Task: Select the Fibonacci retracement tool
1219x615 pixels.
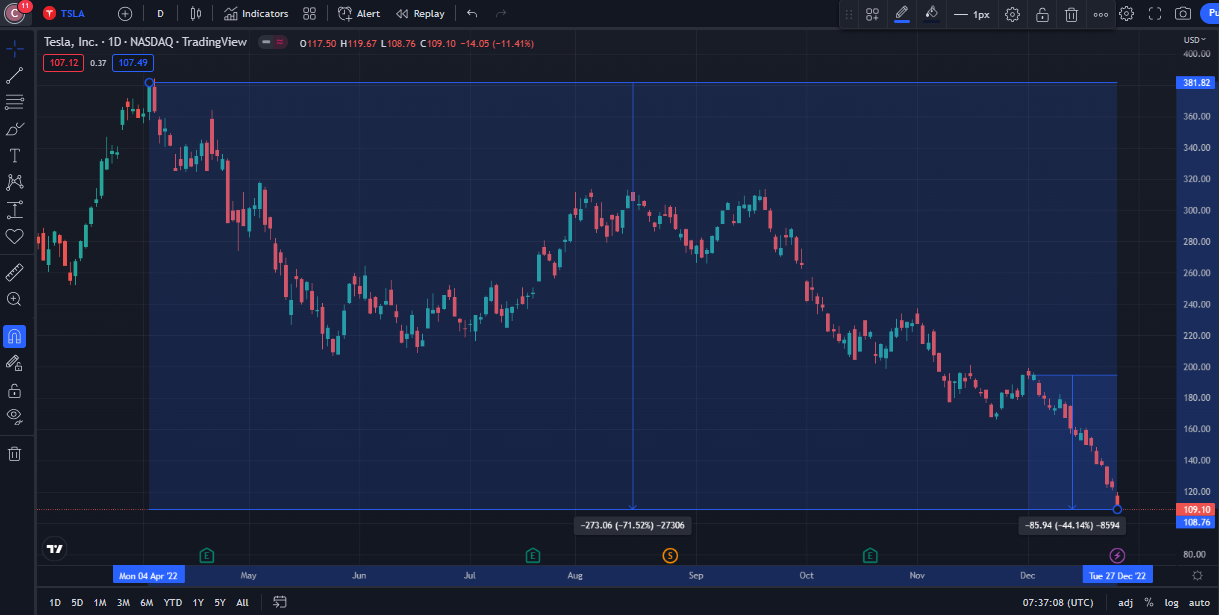Action: pos(15,102)
